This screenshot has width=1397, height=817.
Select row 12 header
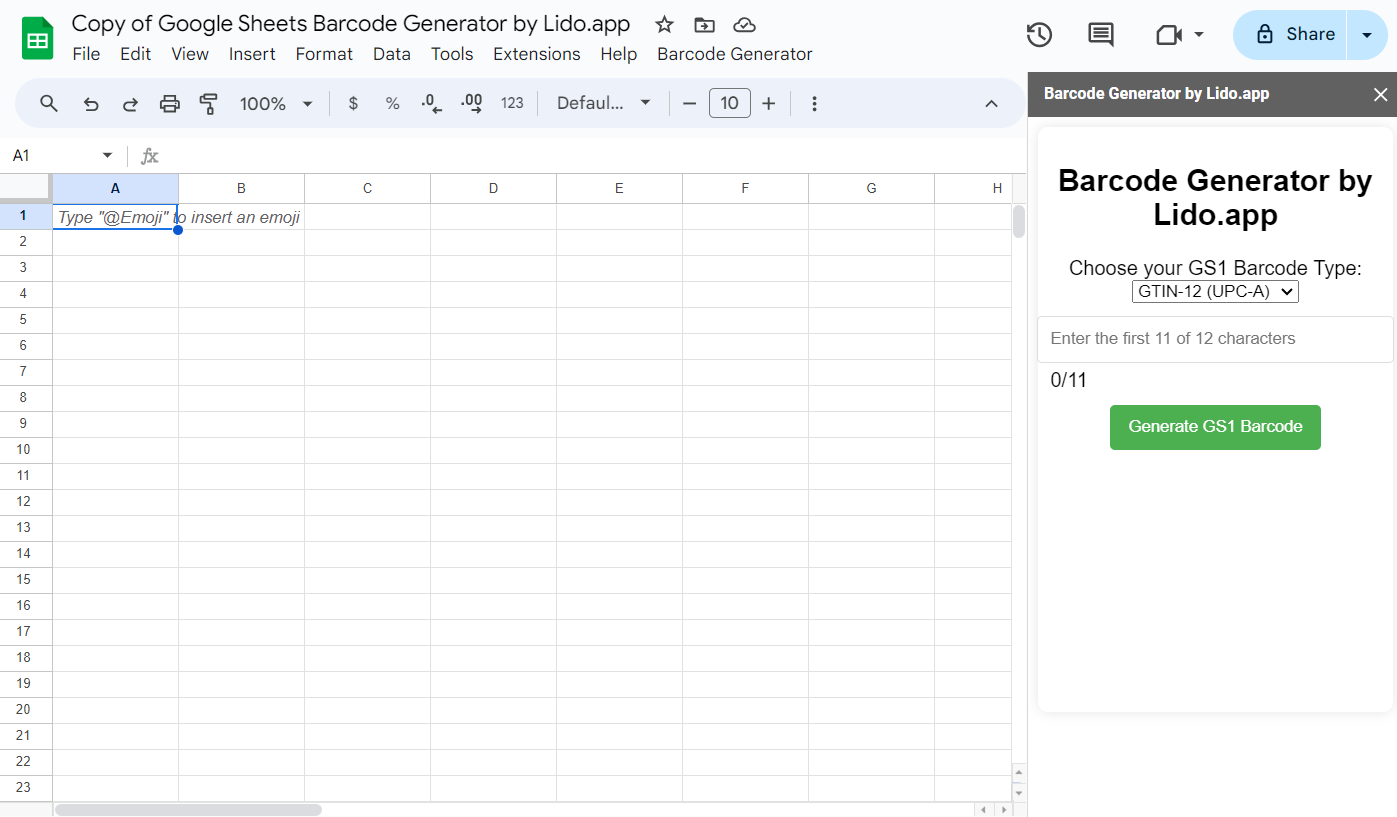click(26, 501)
